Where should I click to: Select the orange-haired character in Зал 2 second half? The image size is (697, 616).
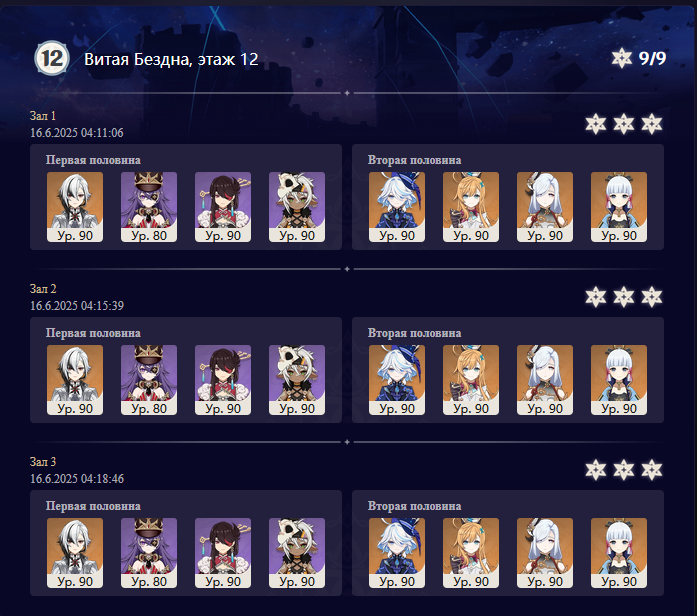[x=471, y=380]
